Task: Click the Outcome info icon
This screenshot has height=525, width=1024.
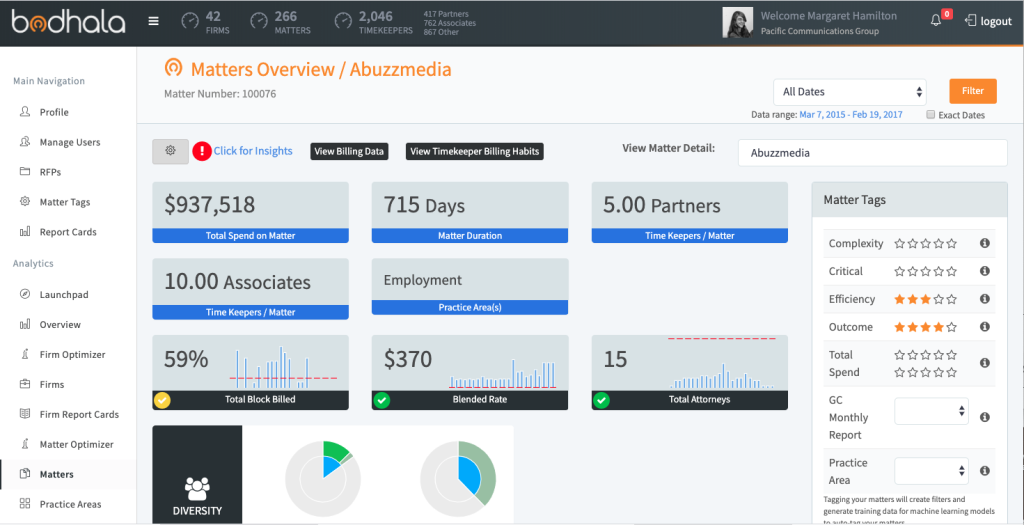Action: [985, 326]
